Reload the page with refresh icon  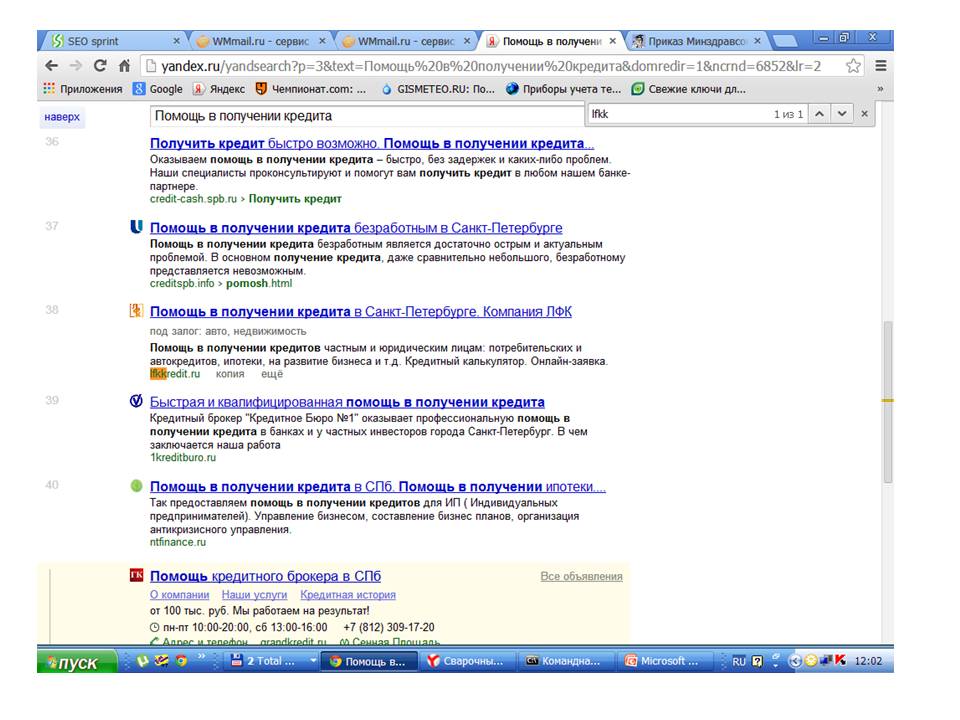click(x=100, y=66)
